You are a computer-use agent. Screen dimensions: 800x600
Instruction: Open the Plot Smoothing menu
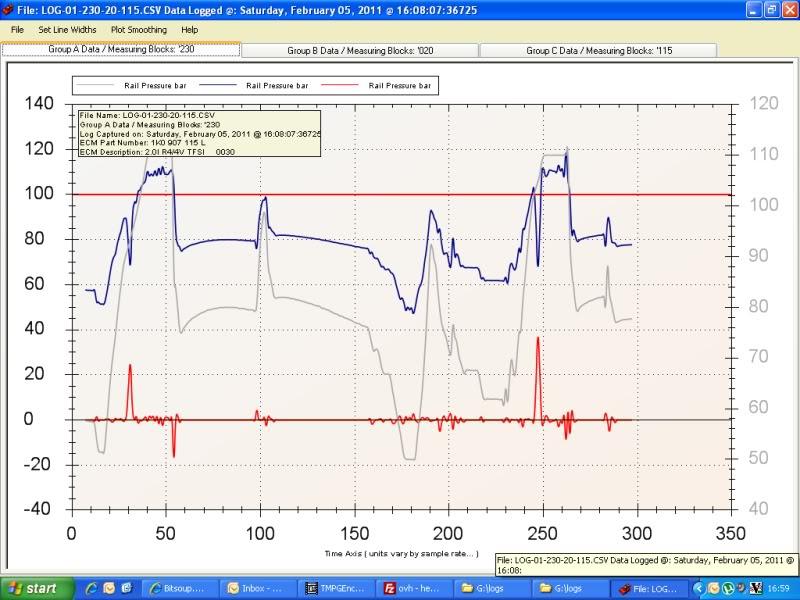click(139, 30)
